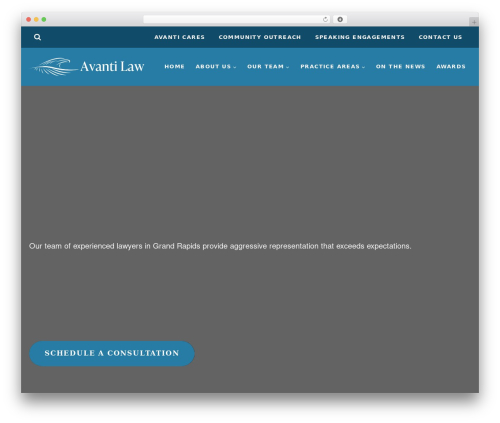Focus the browser address bar

click(x=237, y=19)
